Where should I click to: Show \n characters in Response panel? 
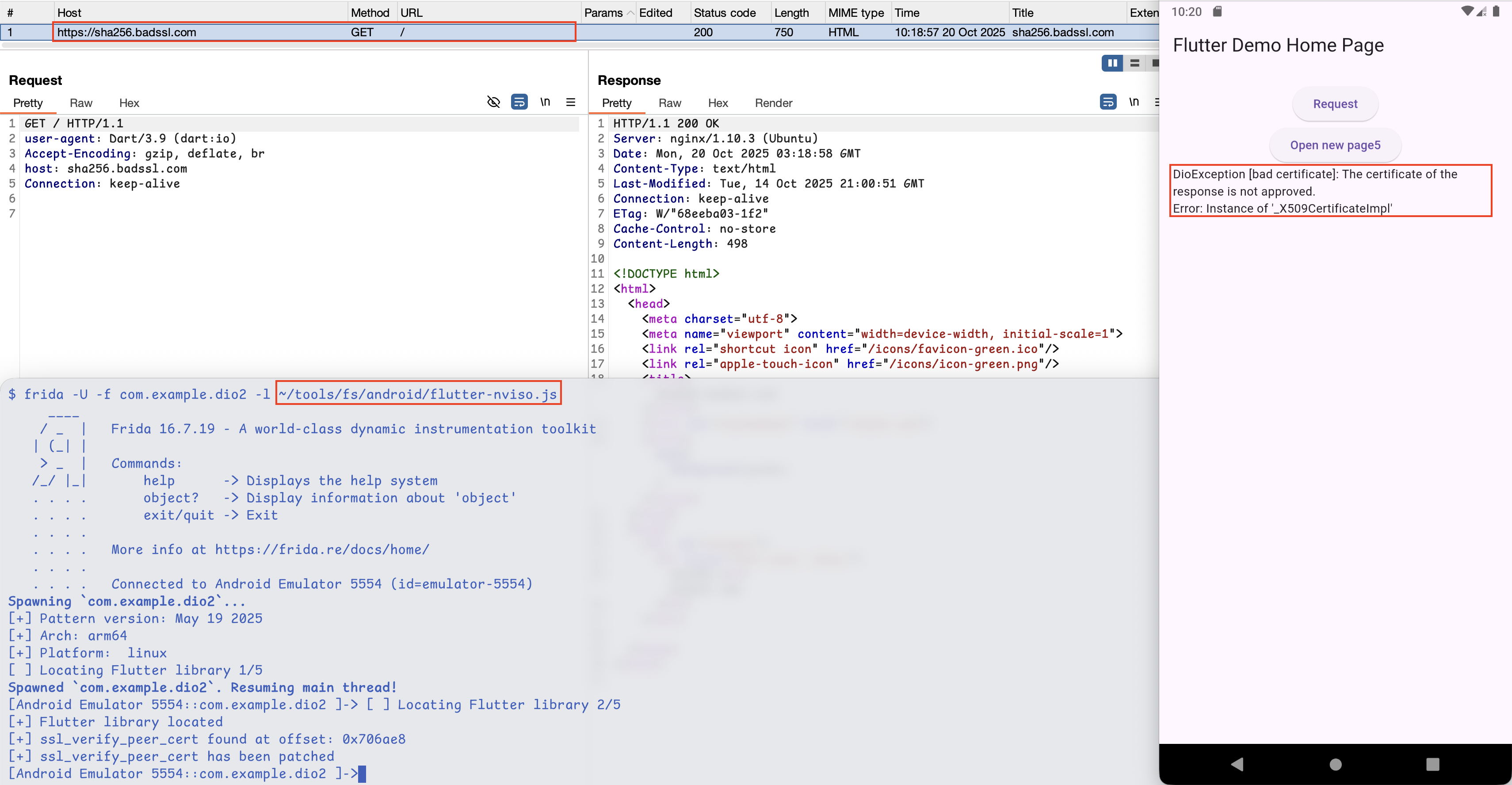coord(1134,102)
